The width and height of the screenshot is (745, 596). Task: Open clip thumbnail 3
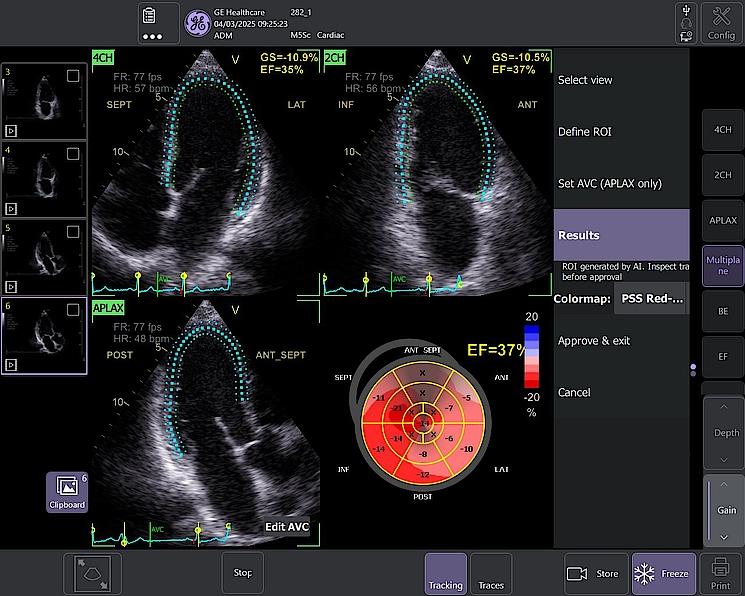click(x=44, y=101)
